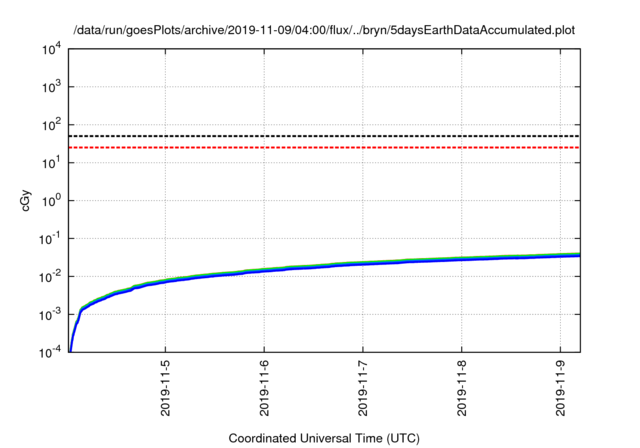Viewport: 640px width, 448px height.
Task: Click the 2019-11-9 date tick label
Action: [x=560, y=388]
